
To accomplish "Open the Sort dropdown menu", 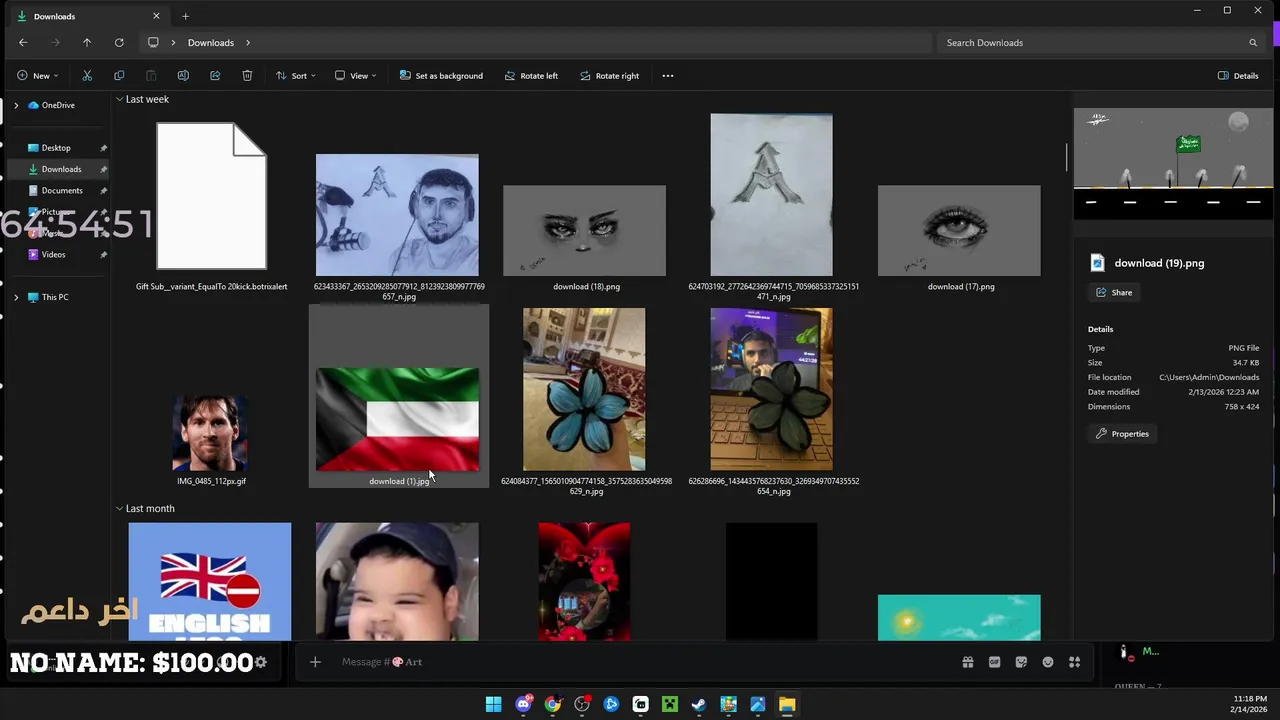I will click(296, 76).
